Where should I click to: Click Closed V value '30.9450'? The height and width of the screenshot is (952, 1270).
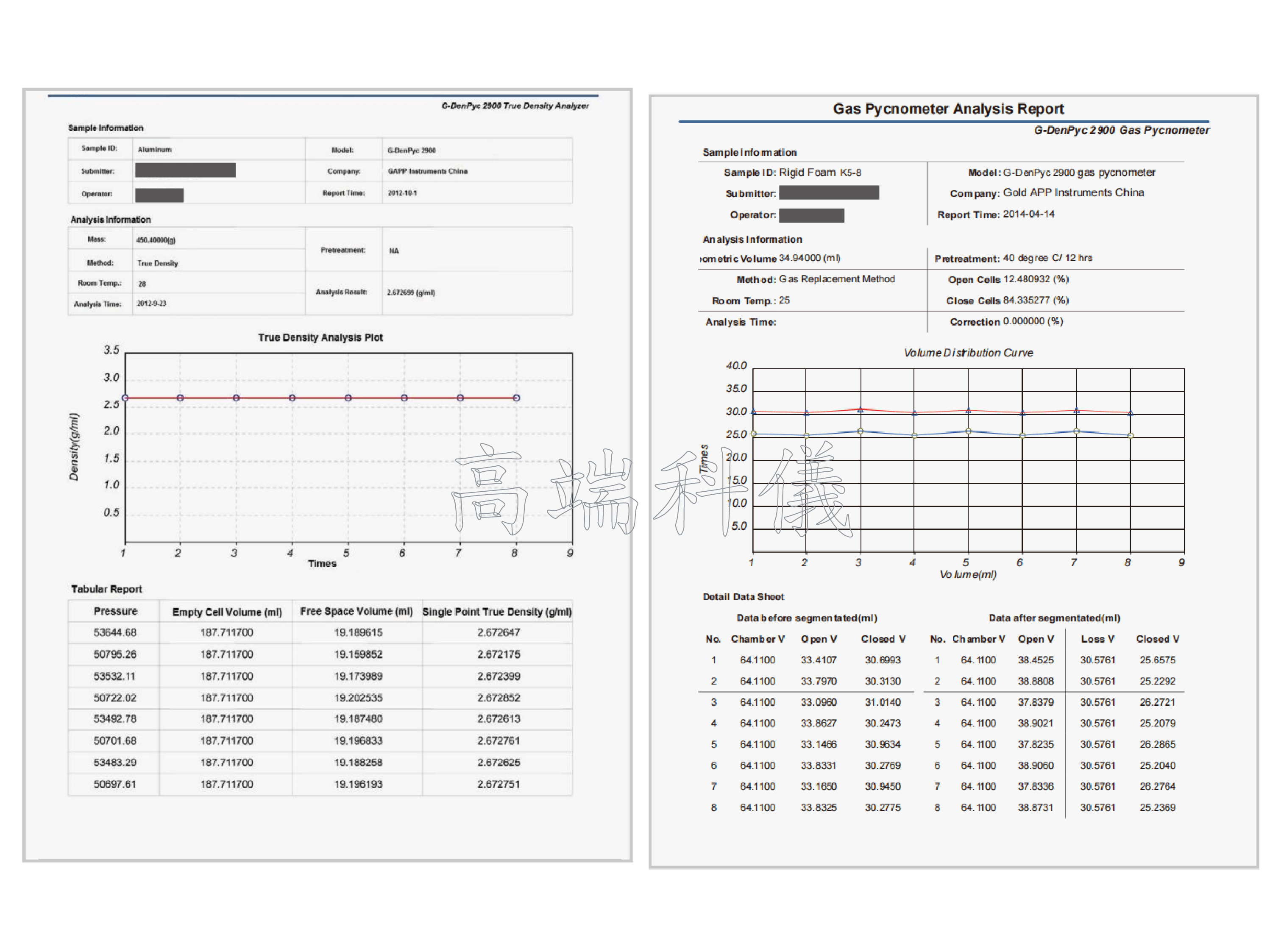tap(883, 787)
